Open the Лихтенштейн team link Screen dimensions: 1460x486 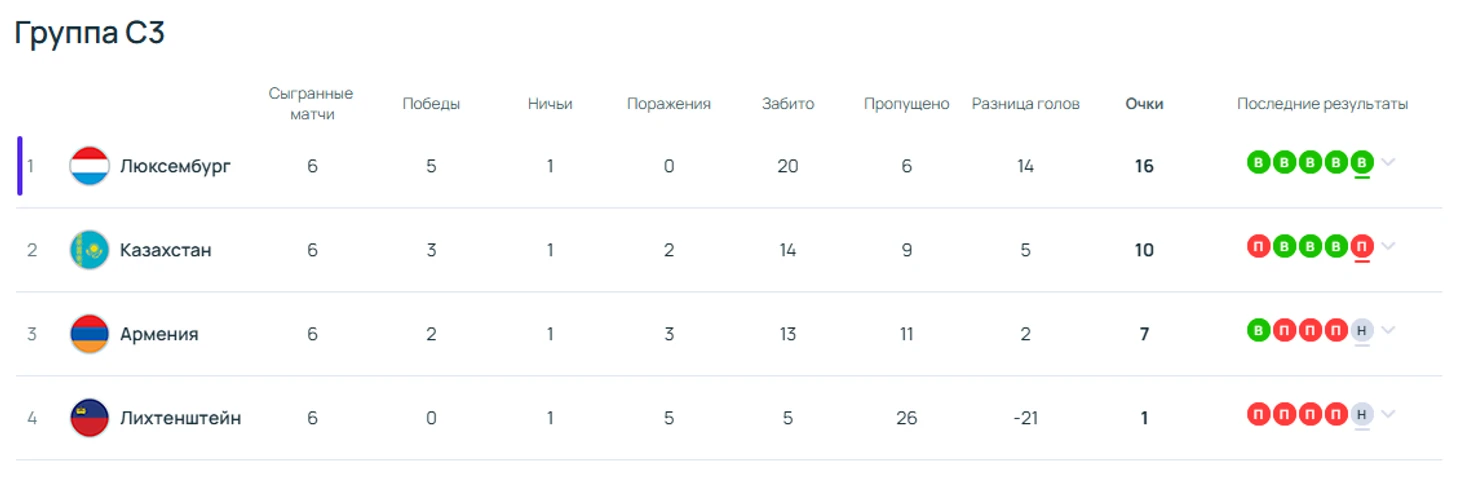coord(180,418)
